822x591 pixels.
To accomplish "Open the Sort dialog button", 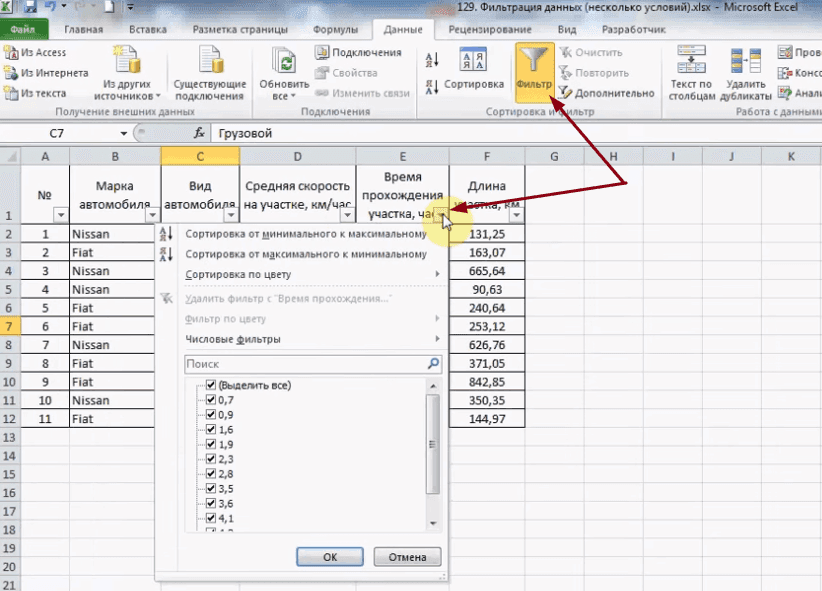I will coord(473,70).
